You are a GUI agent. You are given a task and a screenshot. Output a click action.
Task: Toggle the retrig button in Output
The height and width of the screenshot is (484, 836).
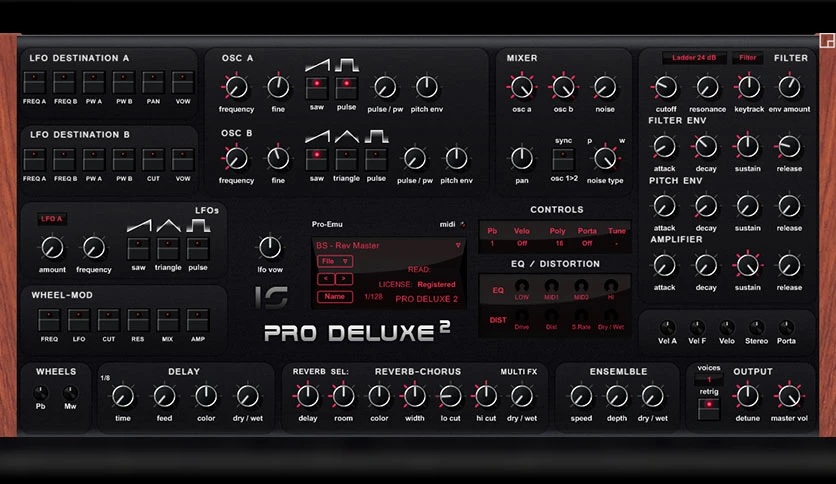(x=709, y=408)
